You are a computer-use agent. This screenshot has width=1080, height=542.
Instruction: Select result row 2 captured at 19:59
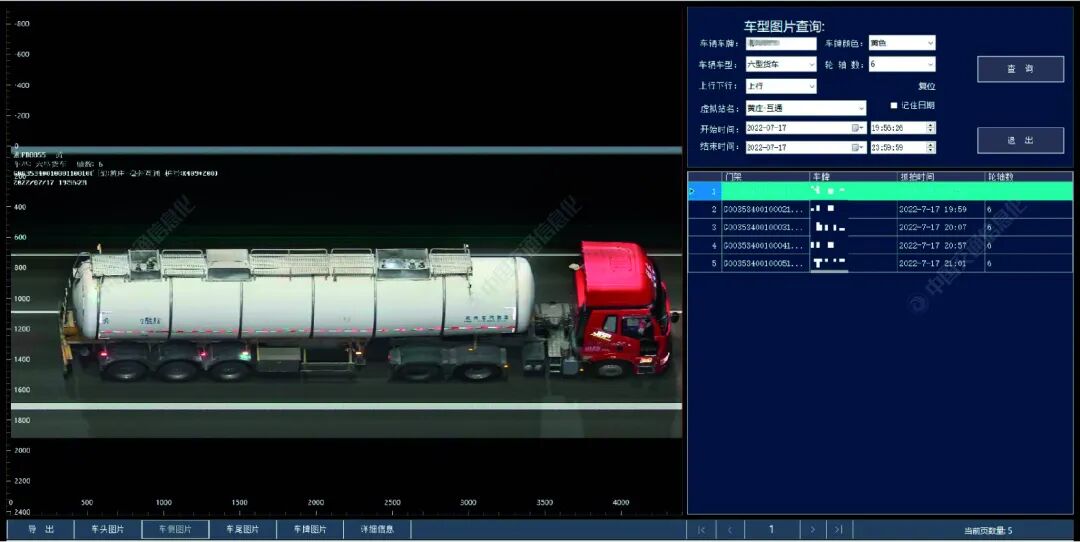(x=880, y=209)
